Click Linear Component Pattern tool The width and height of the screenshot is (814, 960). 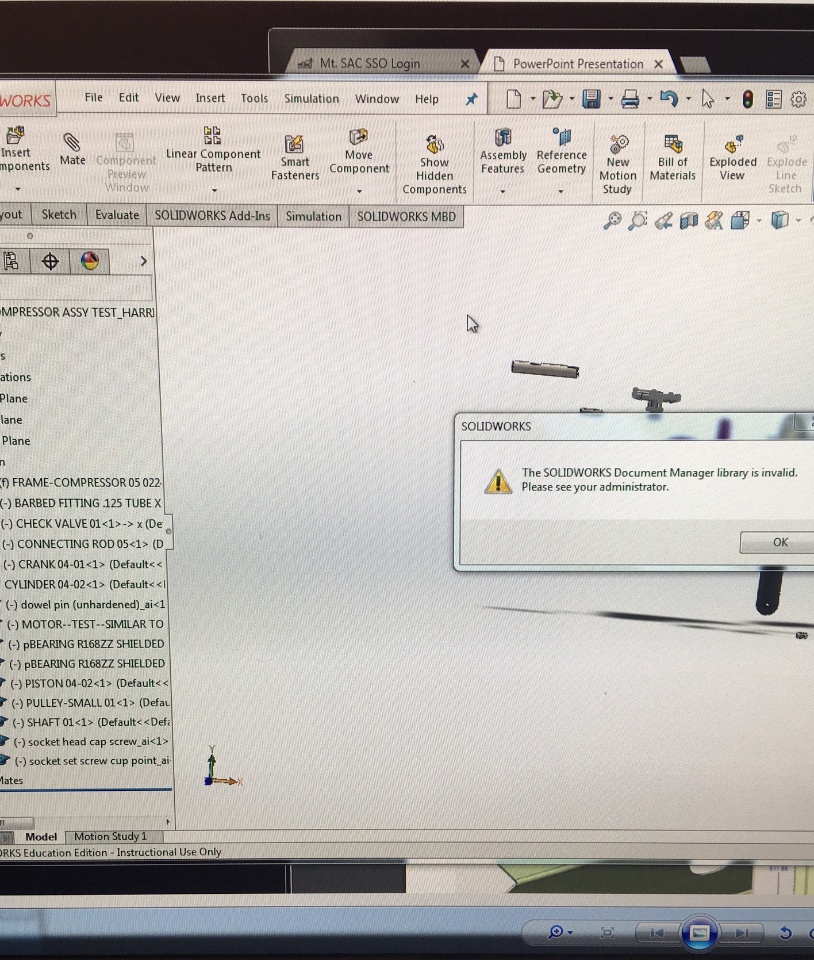213,150
